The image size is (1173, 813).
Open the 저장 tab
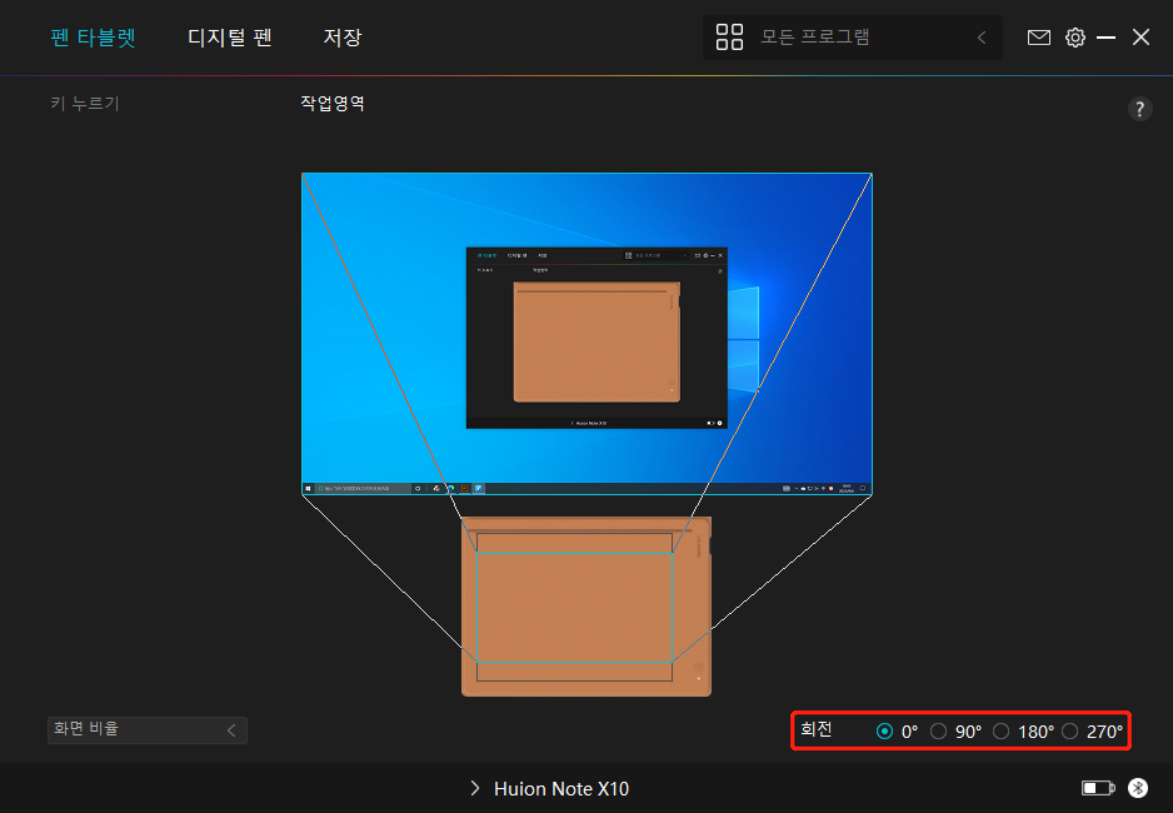342,38
